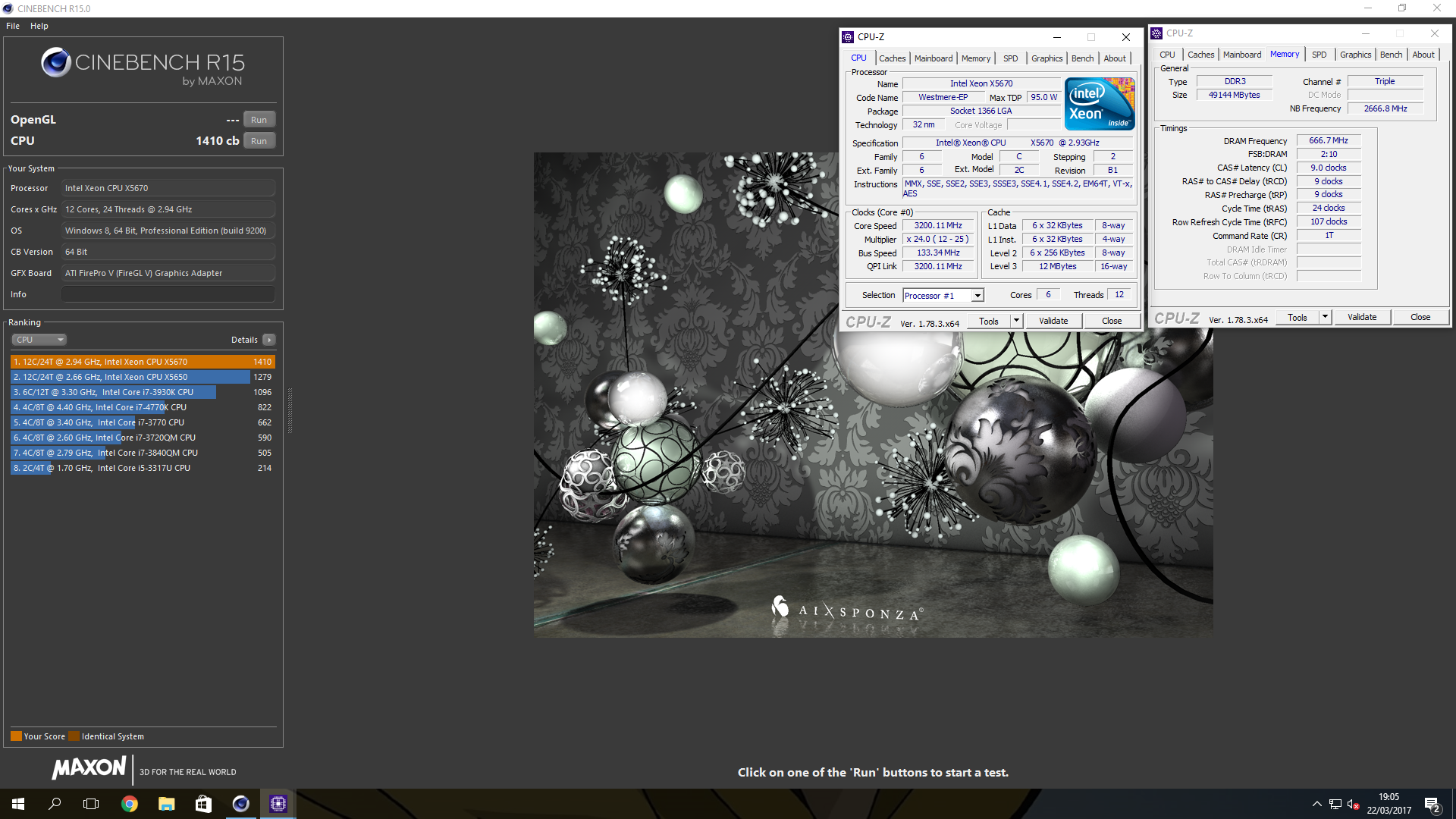The image size is (1456, 819).
Task: Open Task View from the taskbar
Action: 91,804
